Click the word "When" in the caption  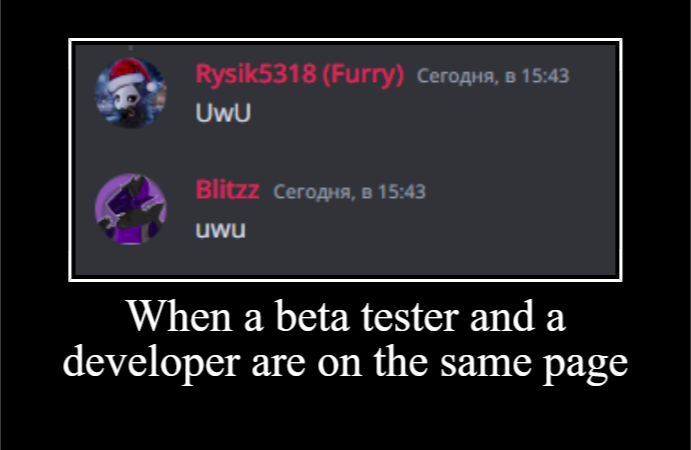(x=180, y=316)
